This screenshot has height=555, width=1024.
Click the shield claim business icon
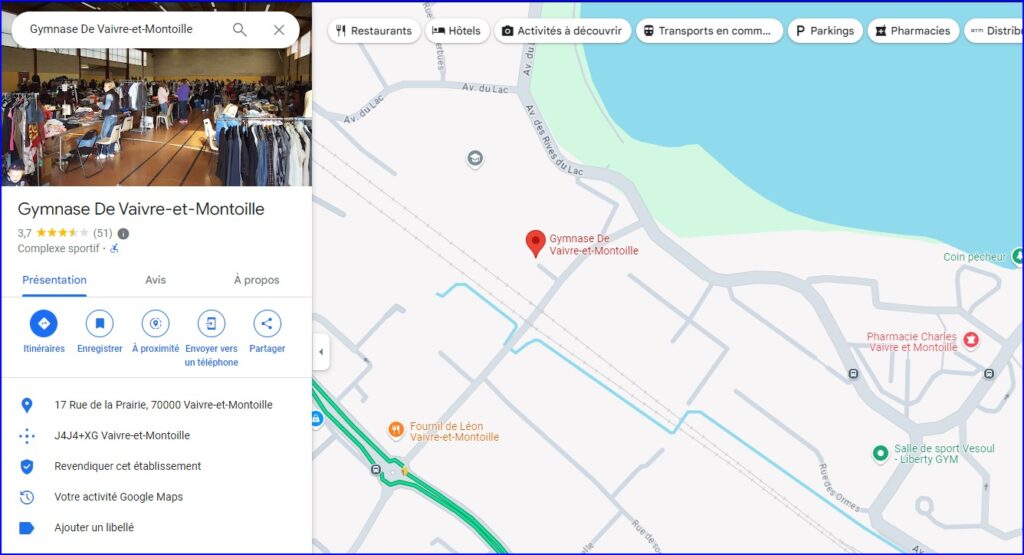click(27, 466)
